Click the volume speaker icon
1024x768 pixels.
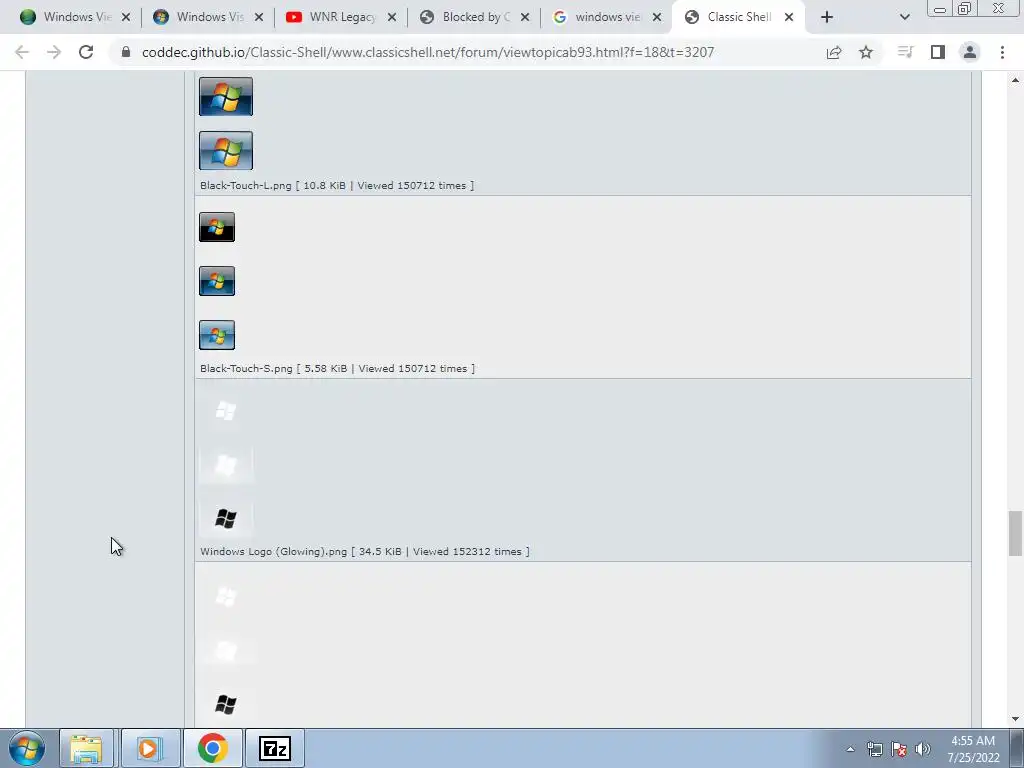pyautogui.click(x=922, y=749)
